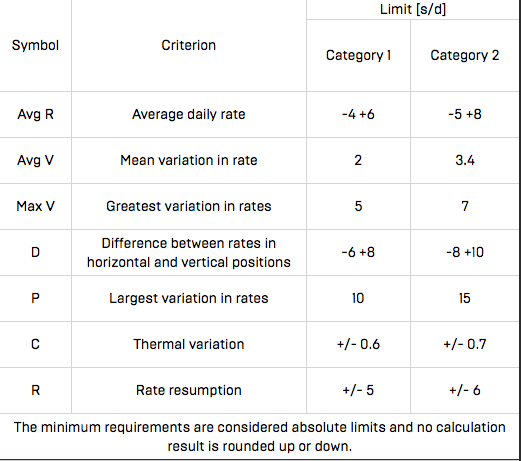Select the +/- 0.6 limit value
This screenshot has width=521, height=461.
click(358, 344)
